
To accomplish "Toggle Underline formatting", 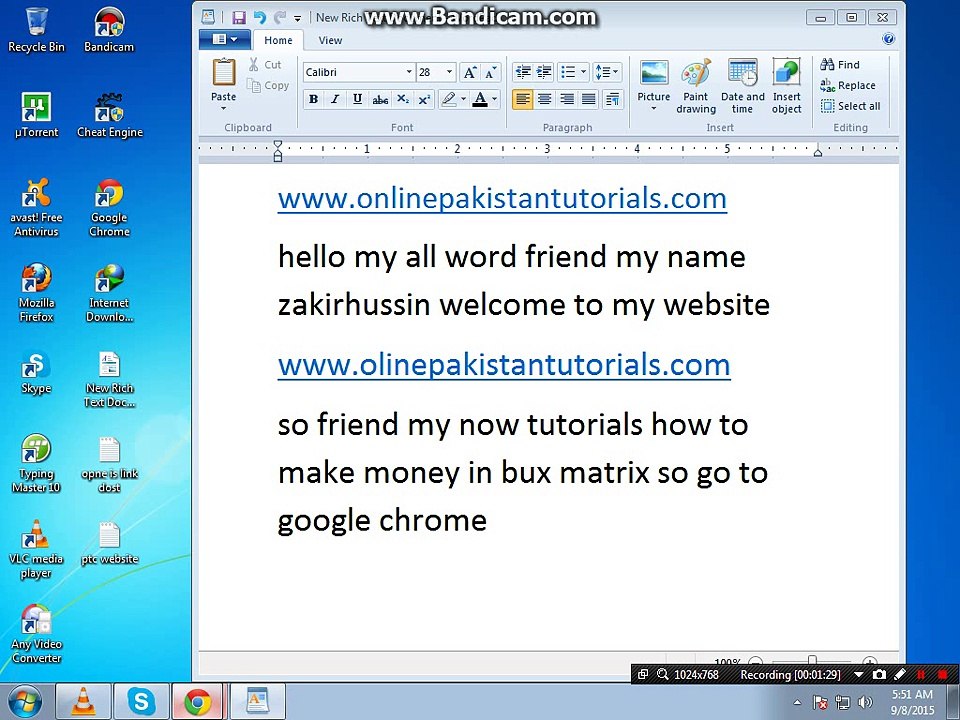I will (358, 99).
